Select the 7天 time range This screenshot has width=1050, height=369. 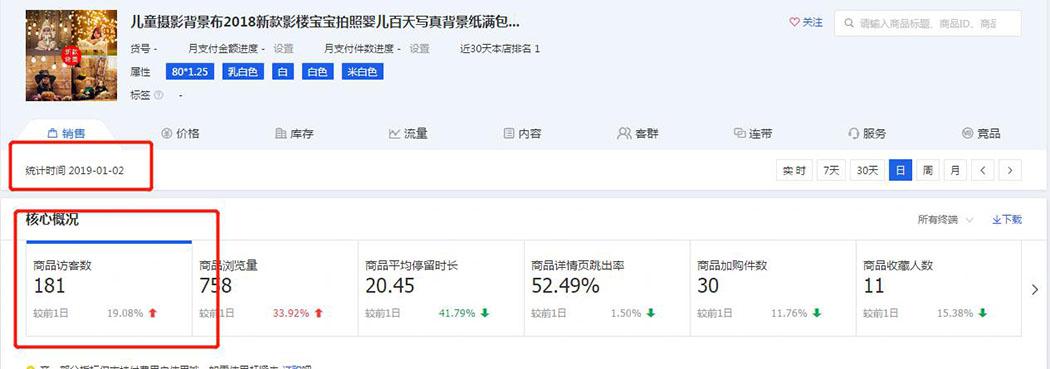click(831, 170)
